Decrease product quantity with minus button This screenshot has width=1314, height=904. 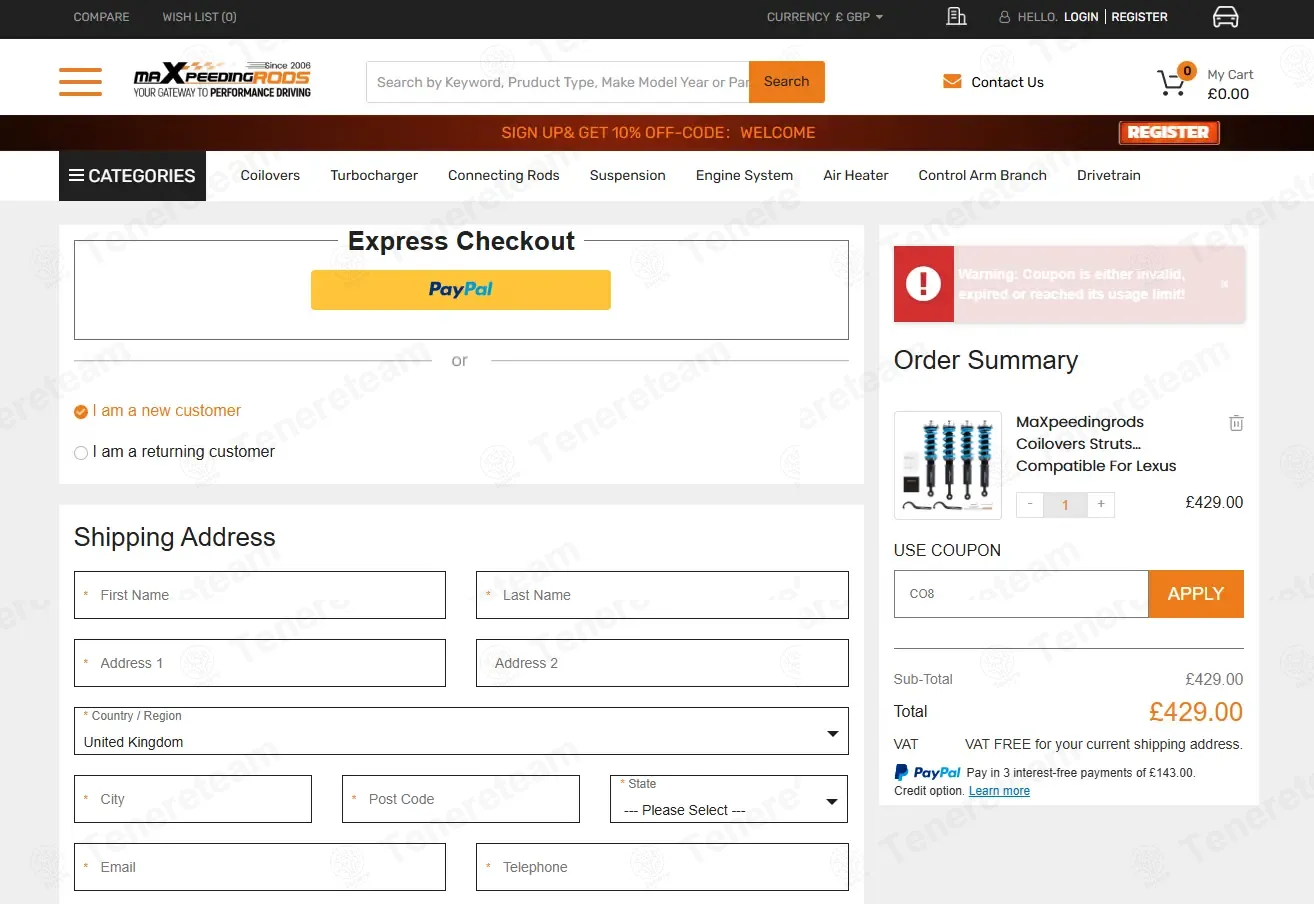(1030, 504)
